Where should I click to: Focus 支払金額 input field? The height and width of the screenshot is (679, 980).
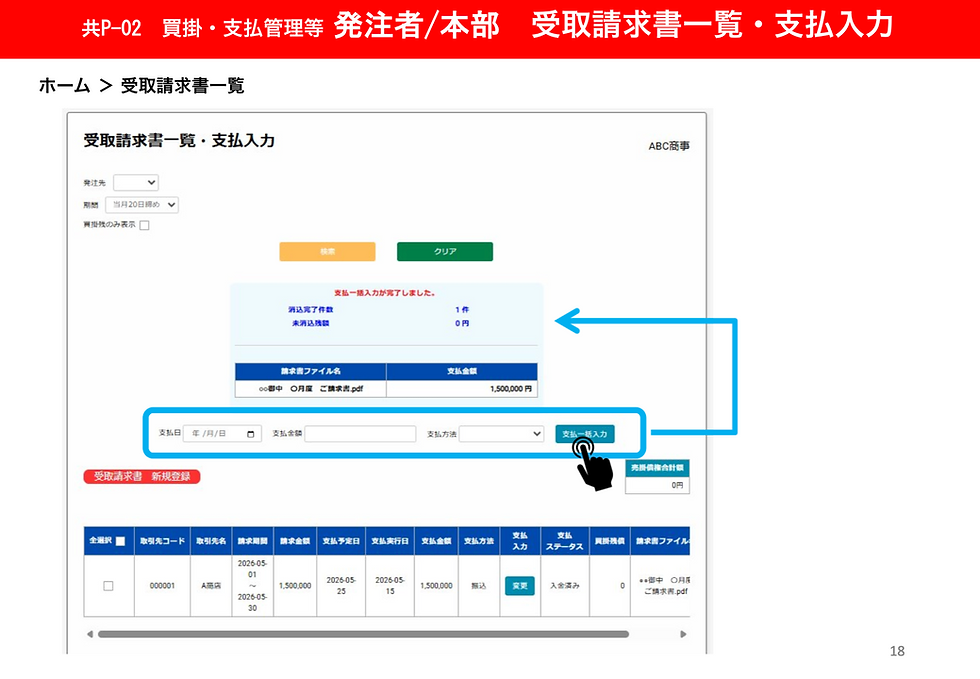pyautogui.click(x=360, y=434)
